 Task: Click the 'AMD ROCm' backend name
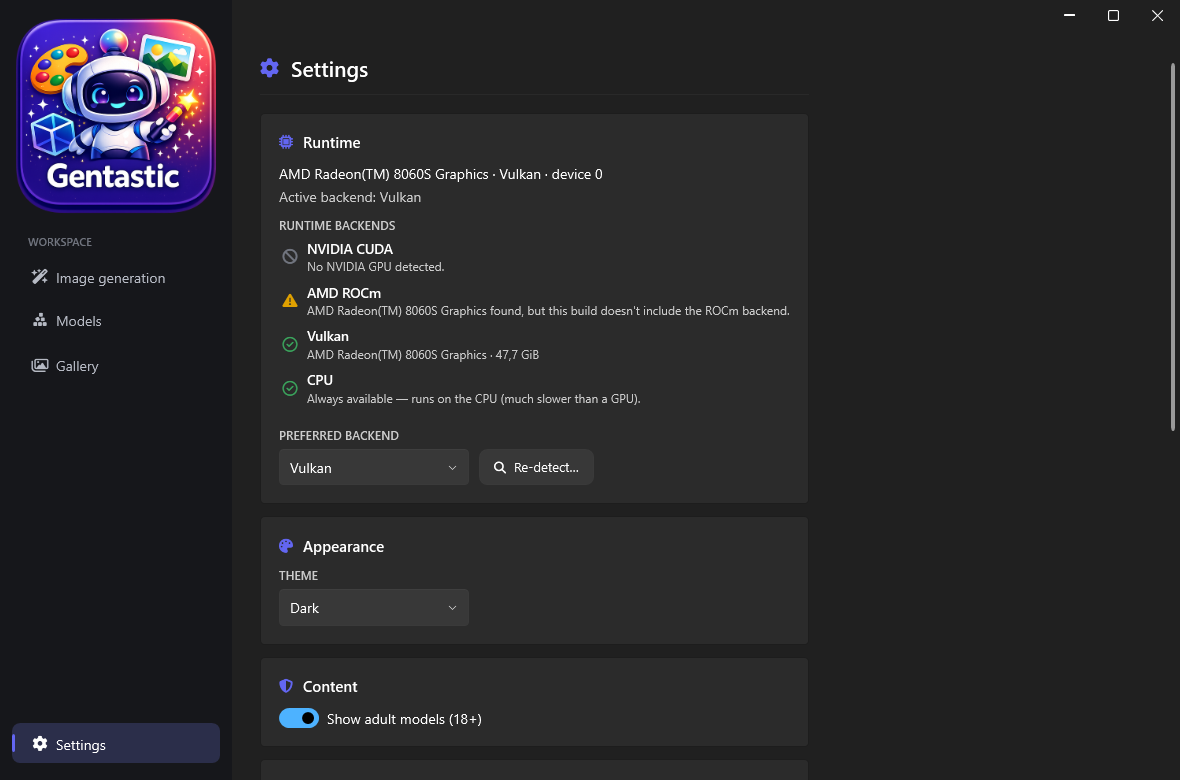pyautogui.click(x=344, y=293)
